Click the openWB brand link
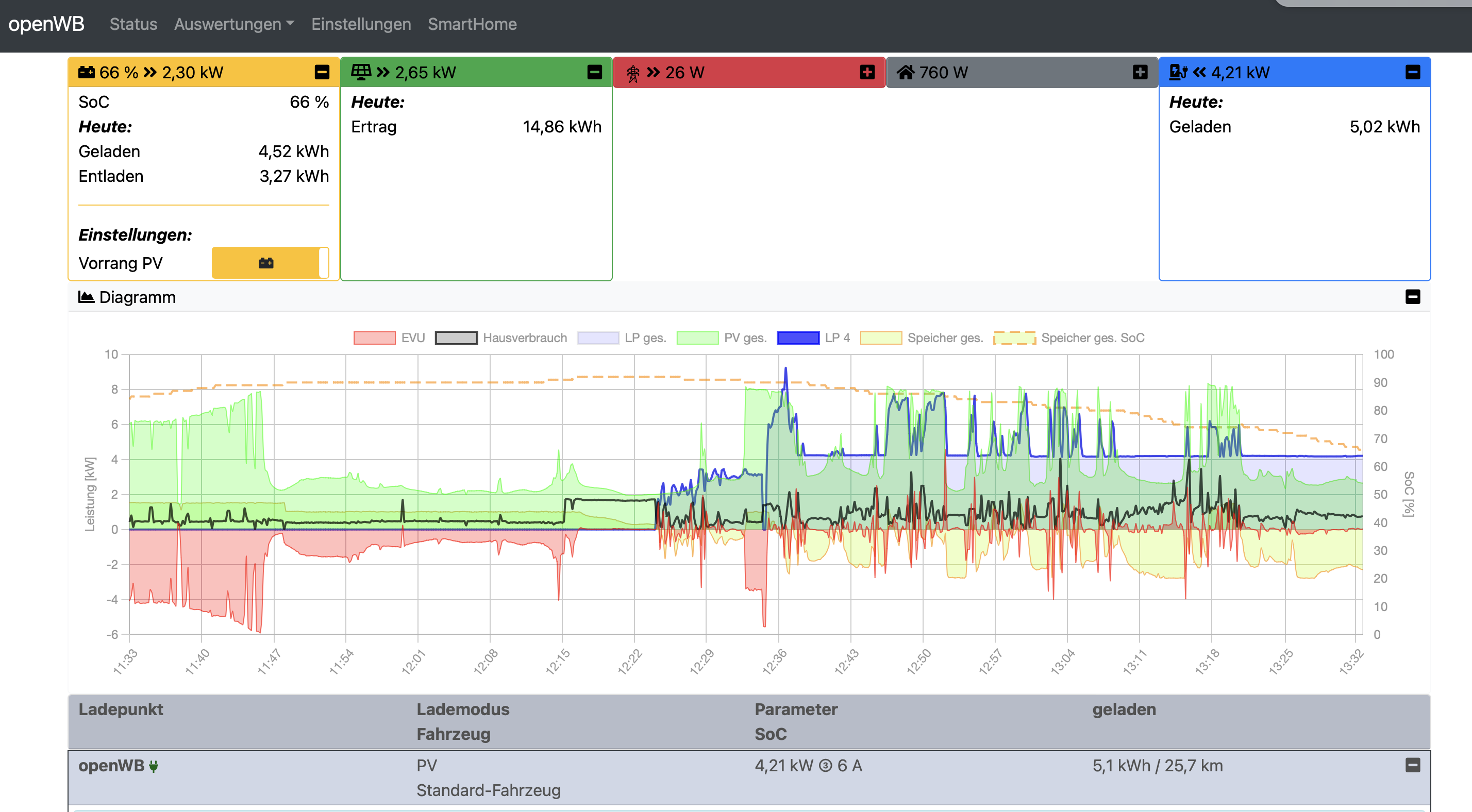This screenshot has height=812, width=1472. point(46,24)
